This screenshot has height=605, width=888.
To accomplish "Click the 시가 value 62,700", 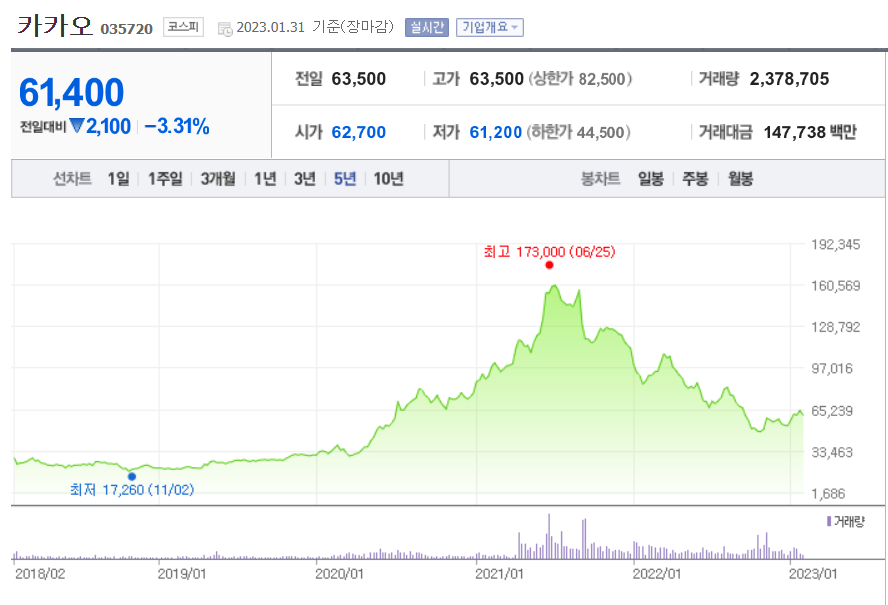I will [x=358, y=132].
